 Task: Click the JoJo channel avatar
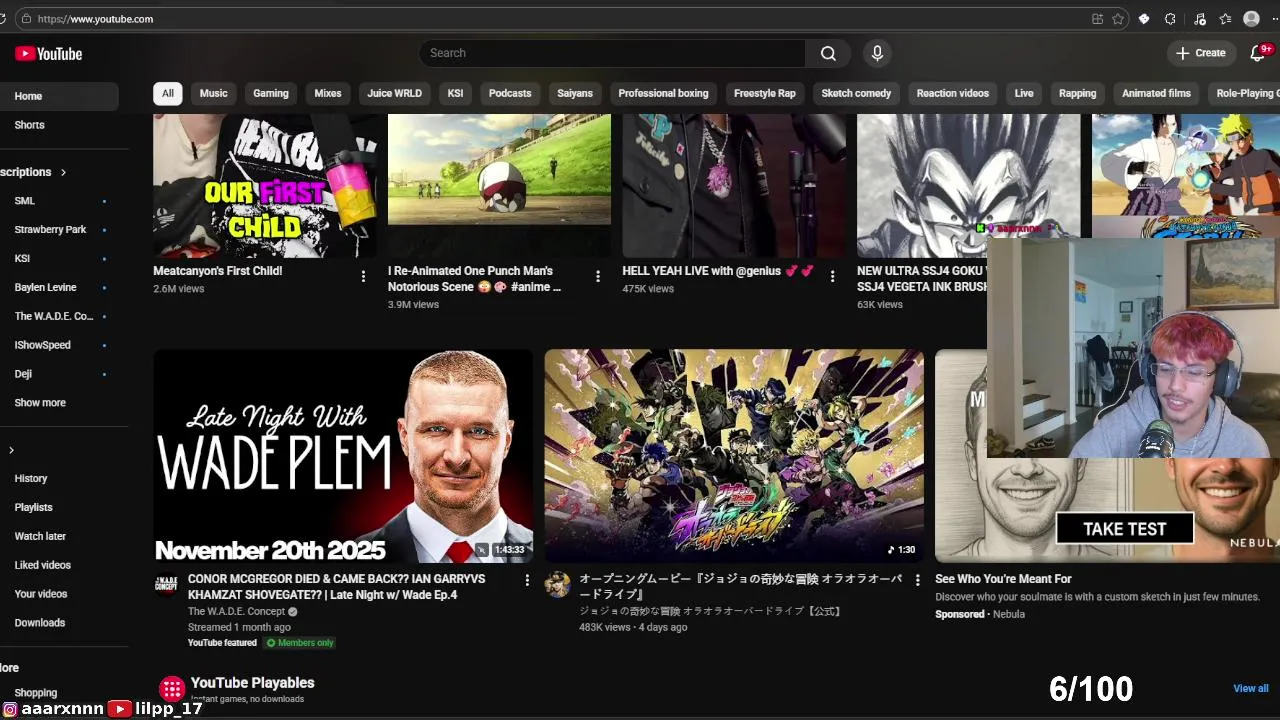pyautogui.click(x=557, y=584)
